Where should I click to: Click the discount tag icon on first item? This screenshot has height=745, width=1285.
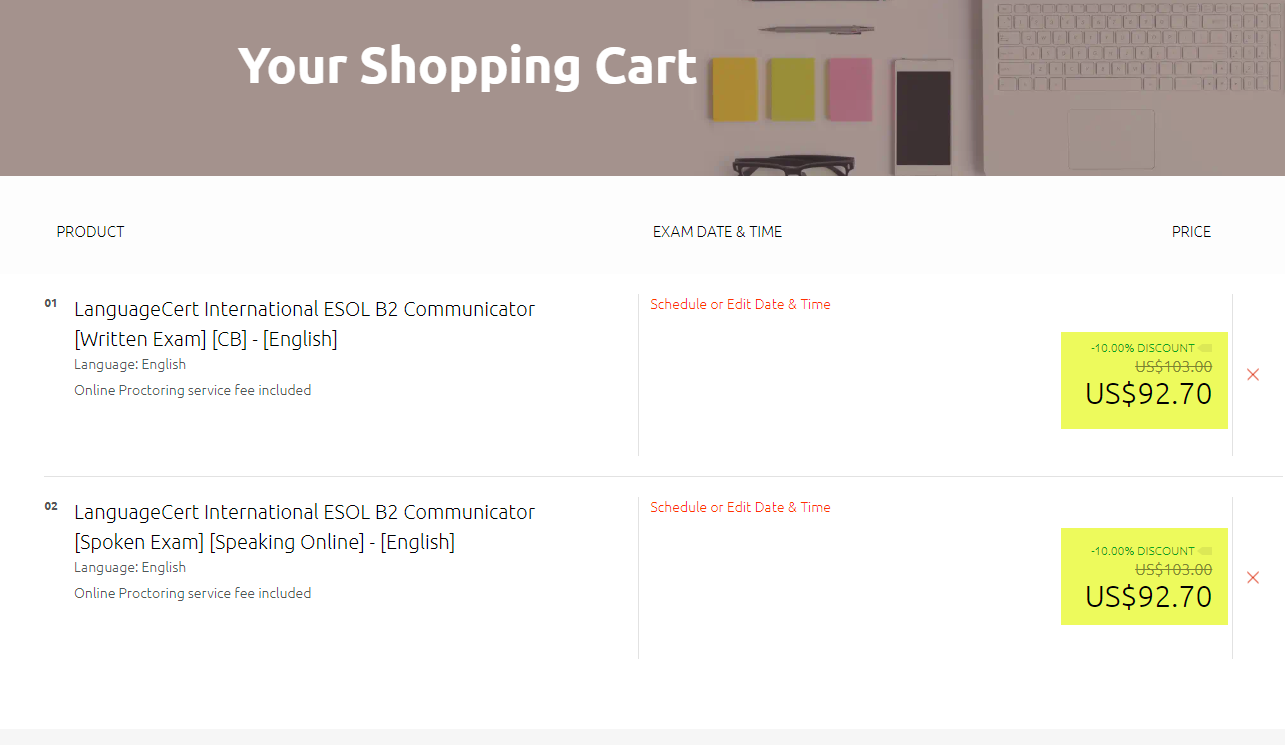(x=1205, y=348)
